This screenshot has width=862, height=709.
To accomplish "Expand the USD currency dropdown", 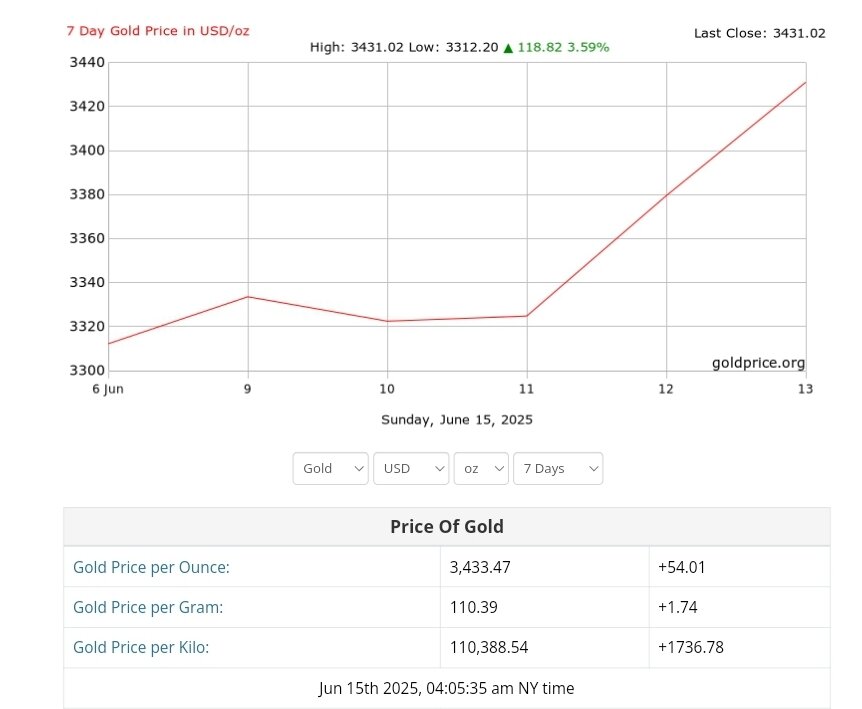I will coord(410,468).
